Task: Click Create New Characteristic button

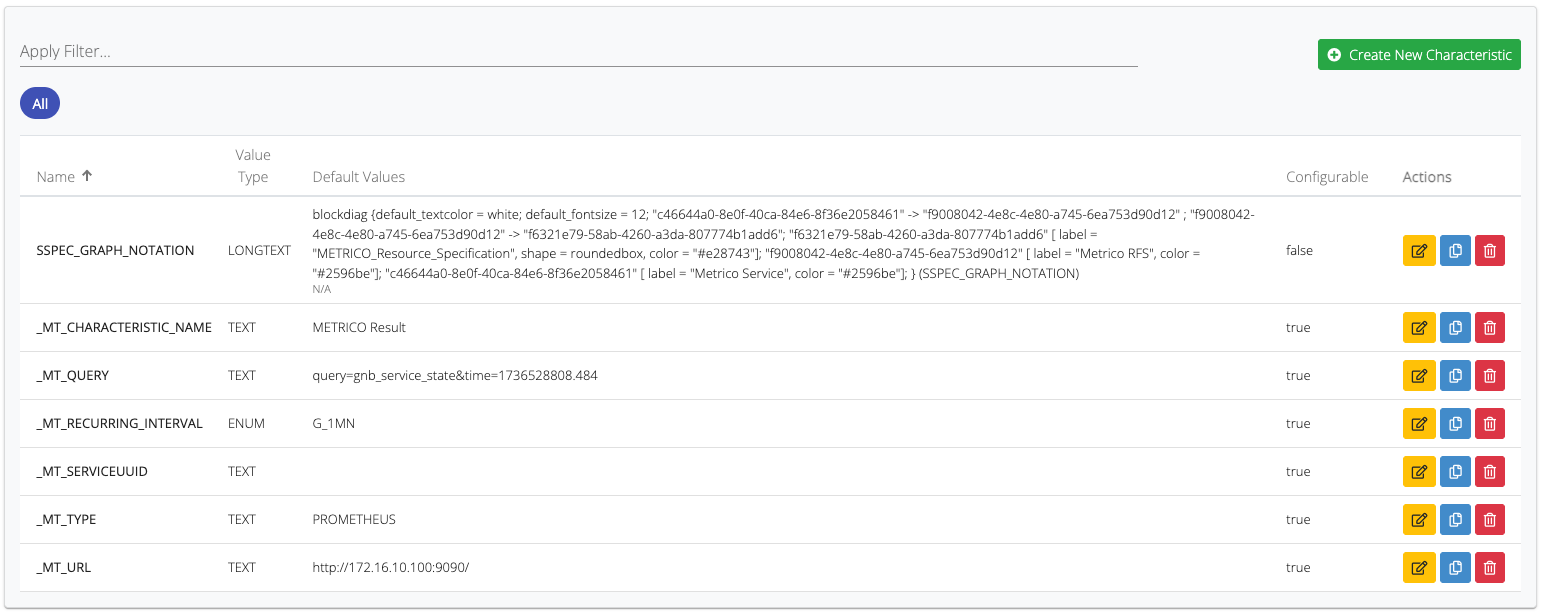Action: (1419, 55)
